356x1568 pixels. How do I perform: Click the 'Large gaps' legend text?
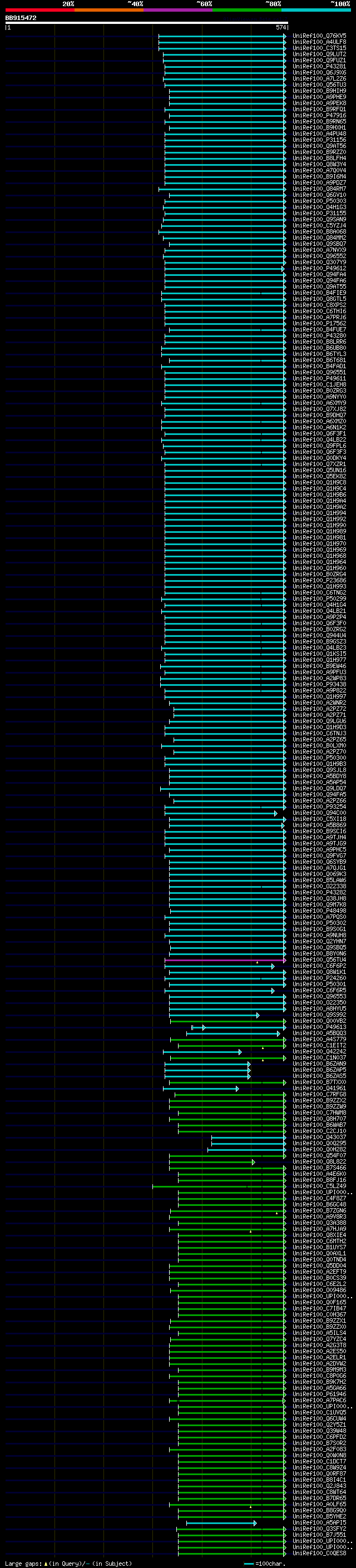[x=24, y=1563]
